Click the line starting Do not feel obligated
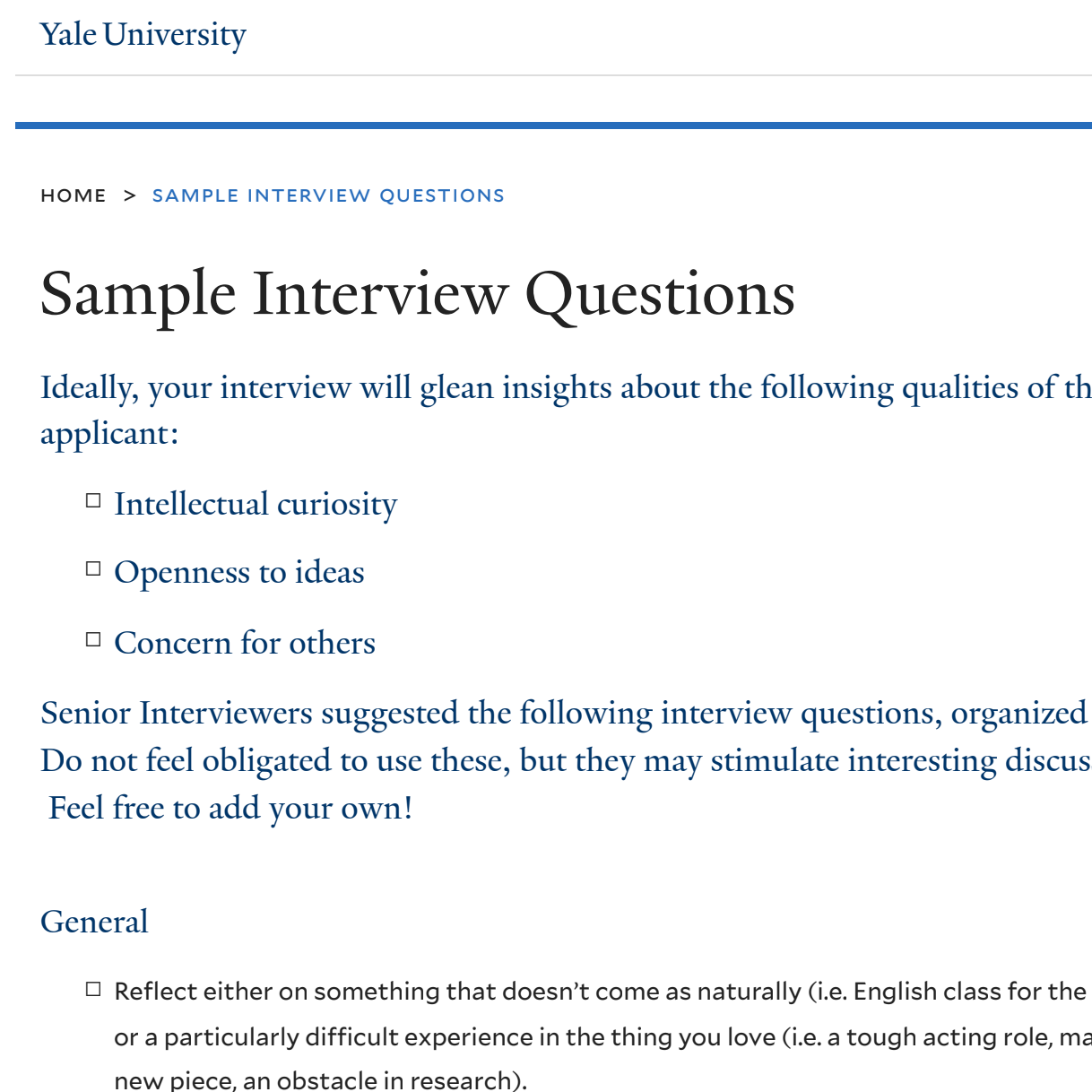The image size is (1092, 1092). click(x=566, y=761)
